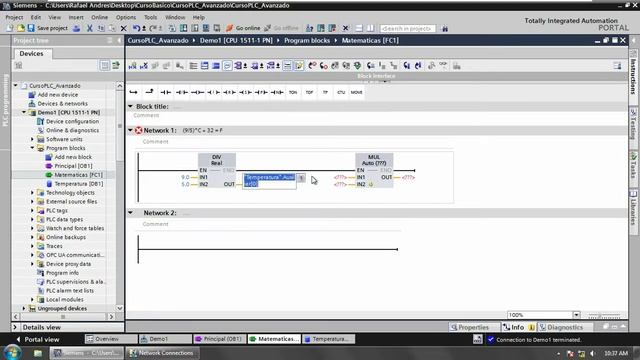
Task: Open Device configuration tree item
Action: pyautogui.click(x=72, y=121)
